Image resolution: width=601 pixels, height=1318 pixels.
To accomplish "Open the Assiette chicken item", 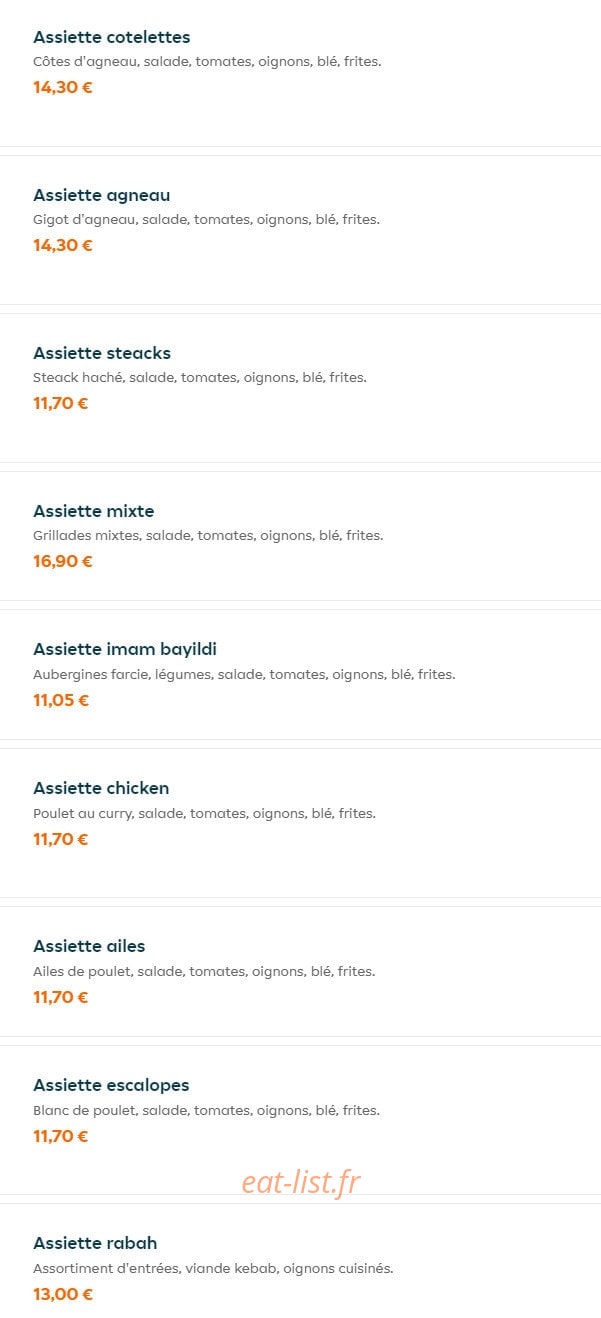I will coord(101,788).
